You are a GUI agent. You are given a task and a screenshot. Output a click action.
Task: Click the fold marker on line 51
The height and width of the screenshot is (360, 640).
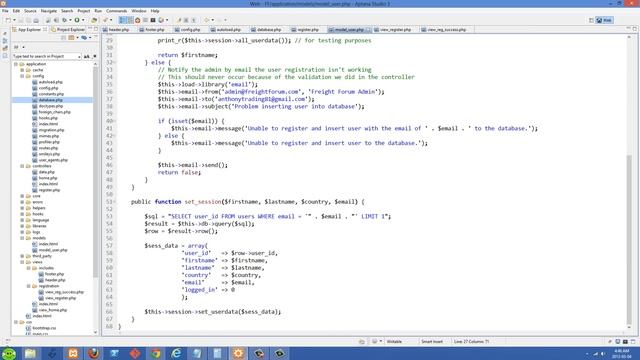tap(114, 202)
